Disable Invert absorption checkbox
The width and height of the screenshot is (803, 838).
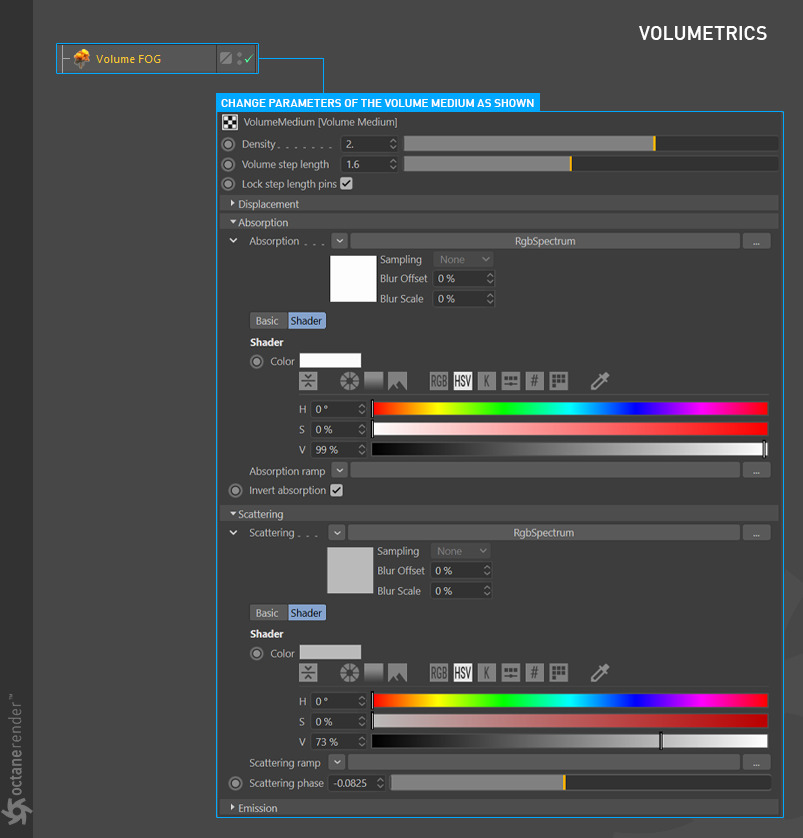(336, 491)
